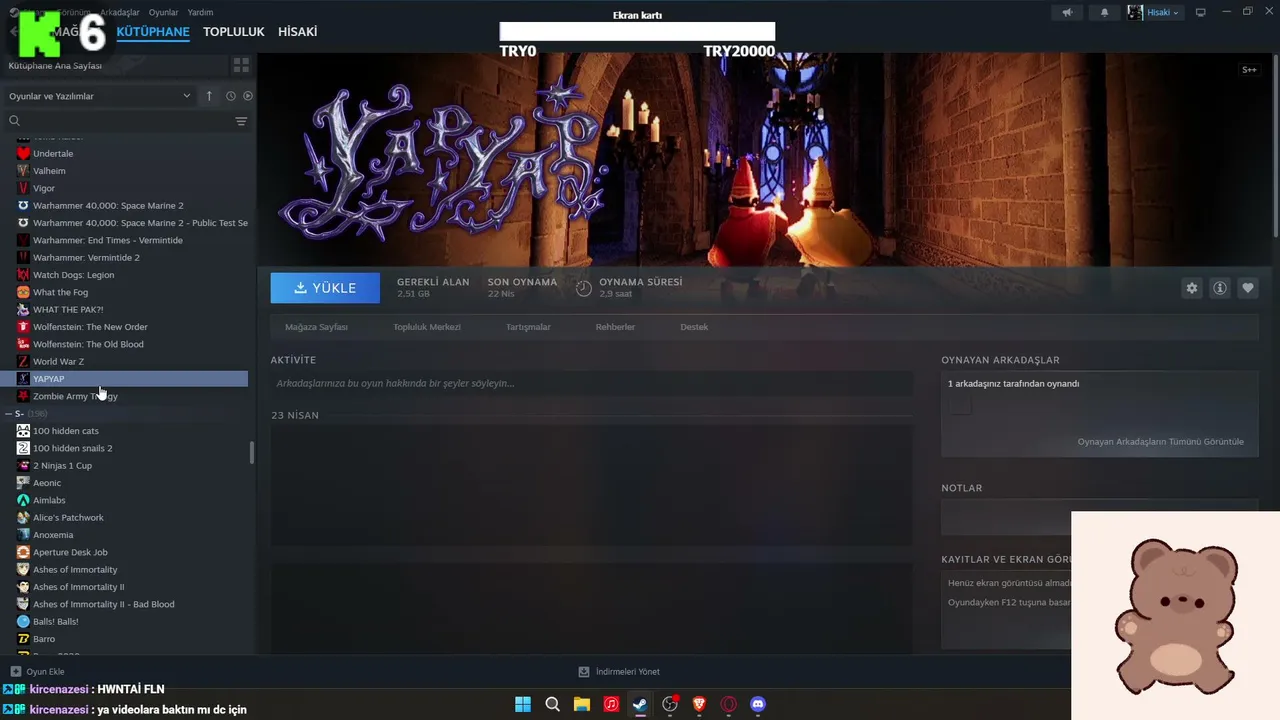The image size is (1280, 720).
Task: Open İndirmeleri Yönet
Action: click(x=619, y=672)
